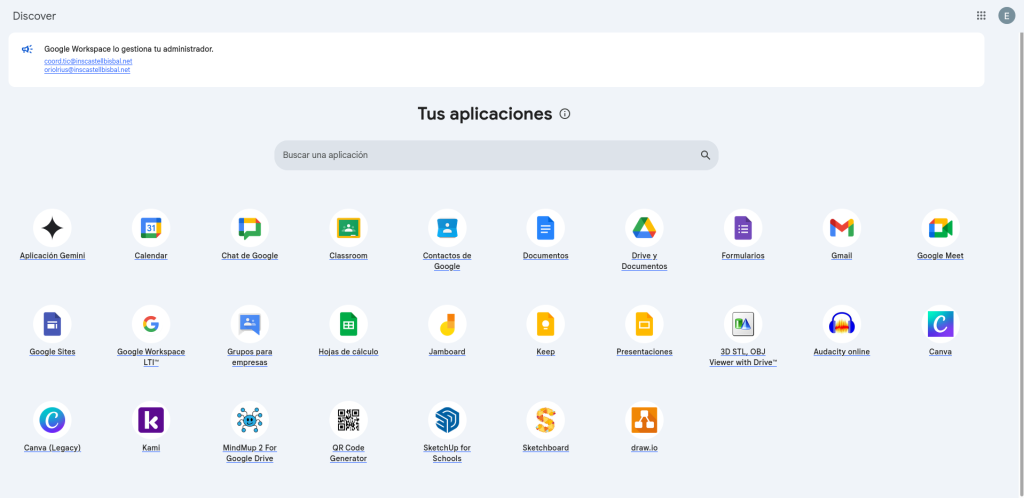Click the oriolrius administrator email link
This screenshot has width=1024, height=498.
tap(87, 70)
